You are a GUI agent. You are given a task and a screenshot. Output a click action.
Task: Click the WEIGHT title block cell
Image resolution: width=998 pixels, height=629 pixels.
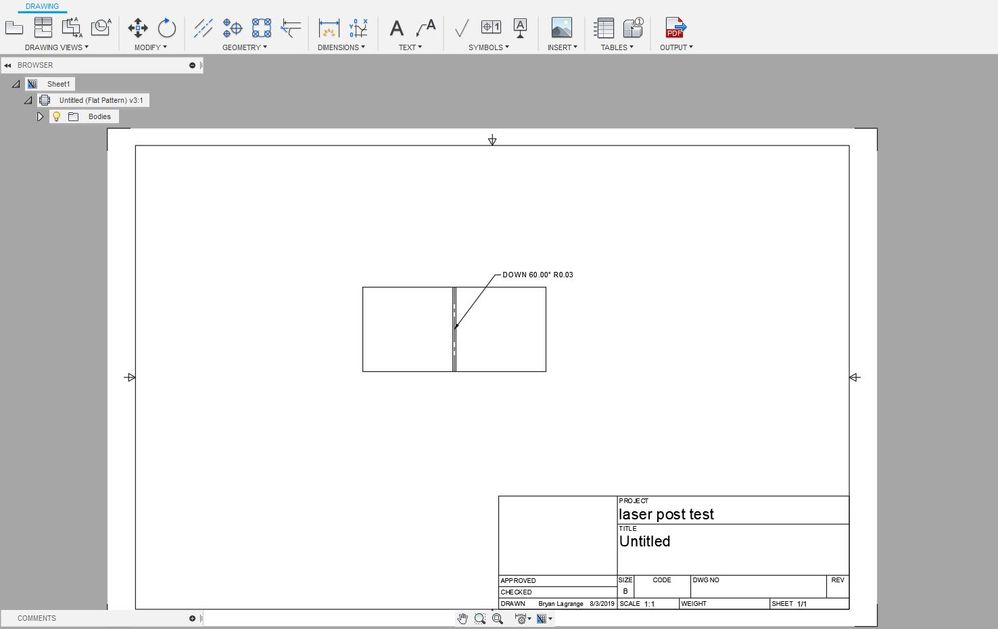click(724, 604)
